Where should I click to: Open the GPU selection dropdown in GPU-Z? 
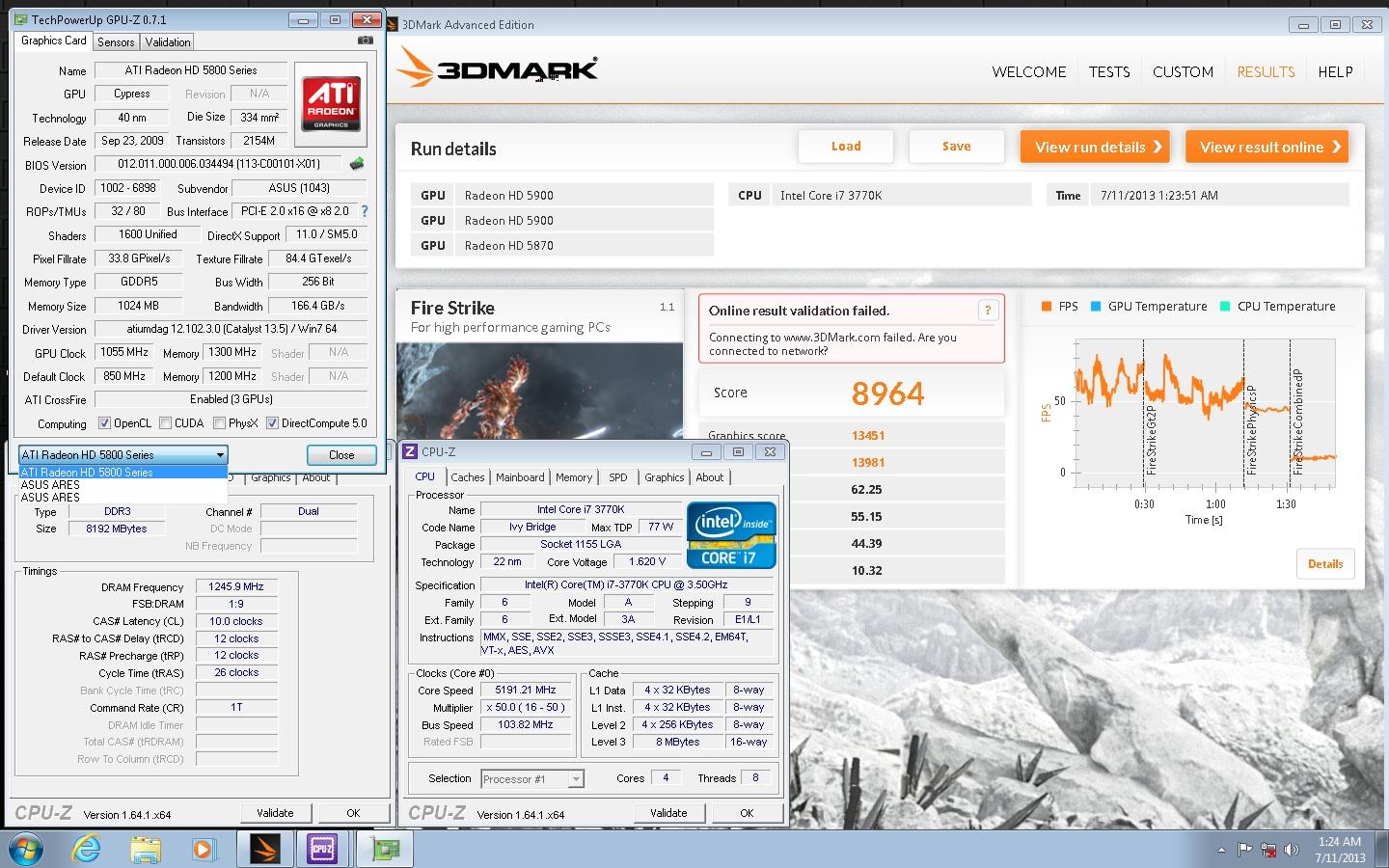click(x=123, y=454)
